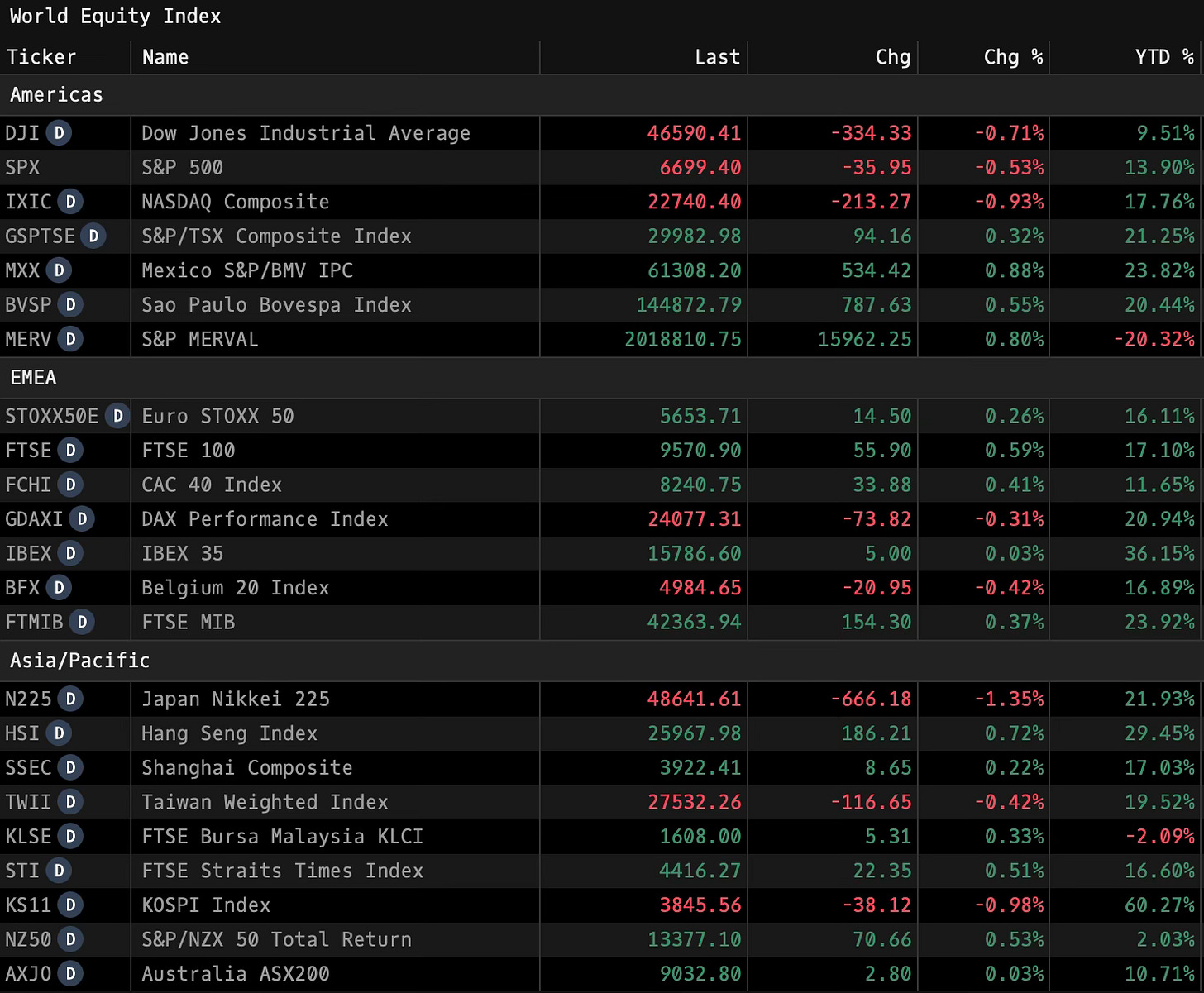1204x993 pixels.
Task: Open Taiwan Weighted Index name
Action: coord(265,802)
